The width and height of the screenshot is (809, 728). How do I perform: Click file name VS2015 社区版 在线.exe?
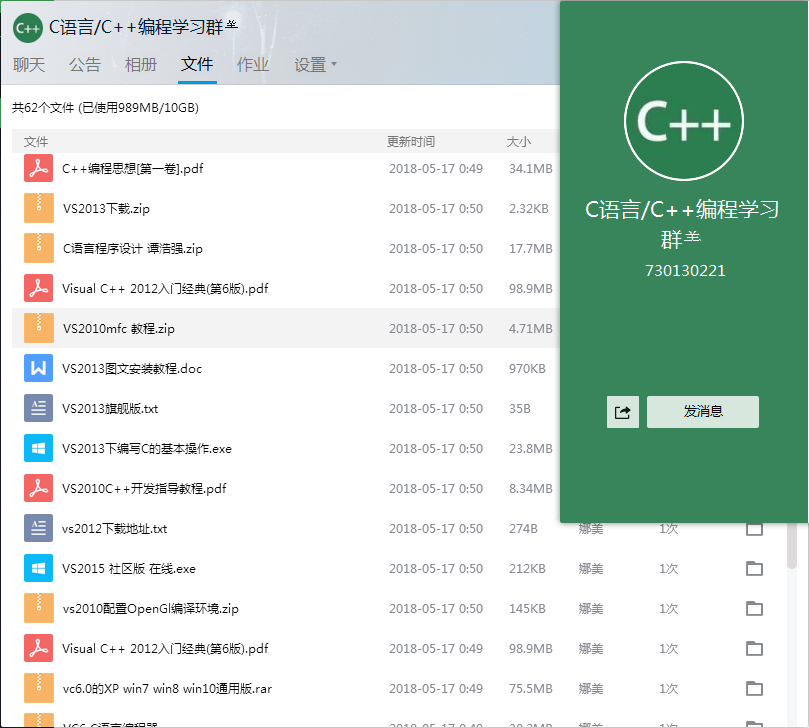pyautogui.click(x=129, y=569)
